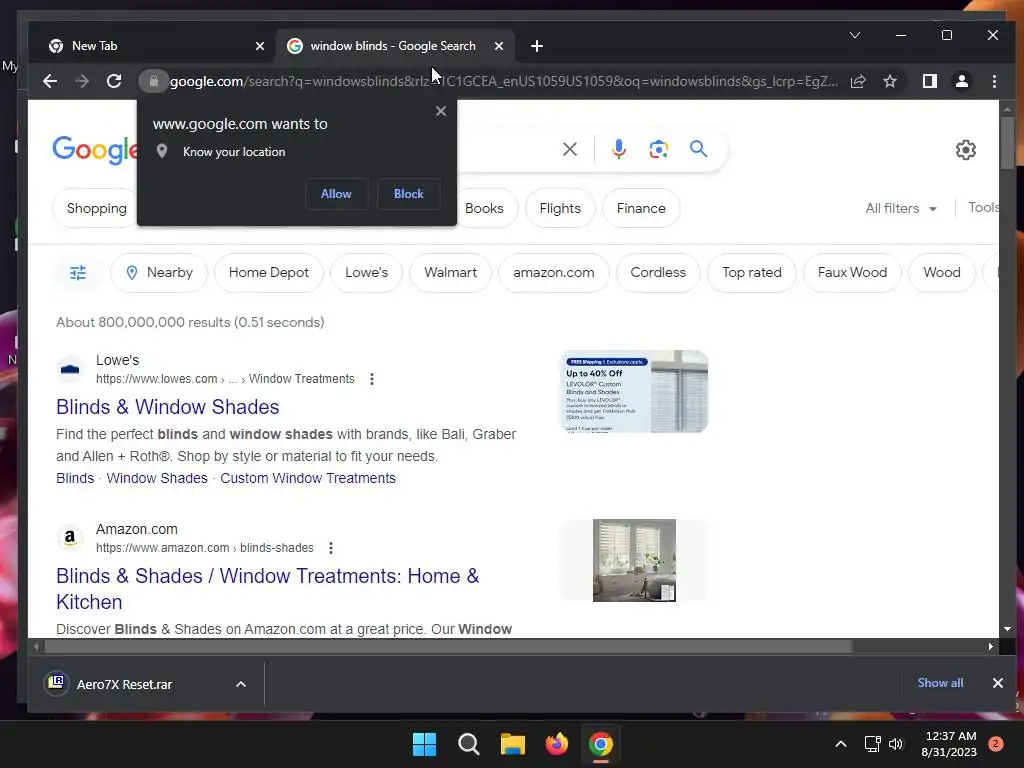The height and width of the screenshot is (768, 1024).
Task: Search by voice microphone icon
Action: 618,149
